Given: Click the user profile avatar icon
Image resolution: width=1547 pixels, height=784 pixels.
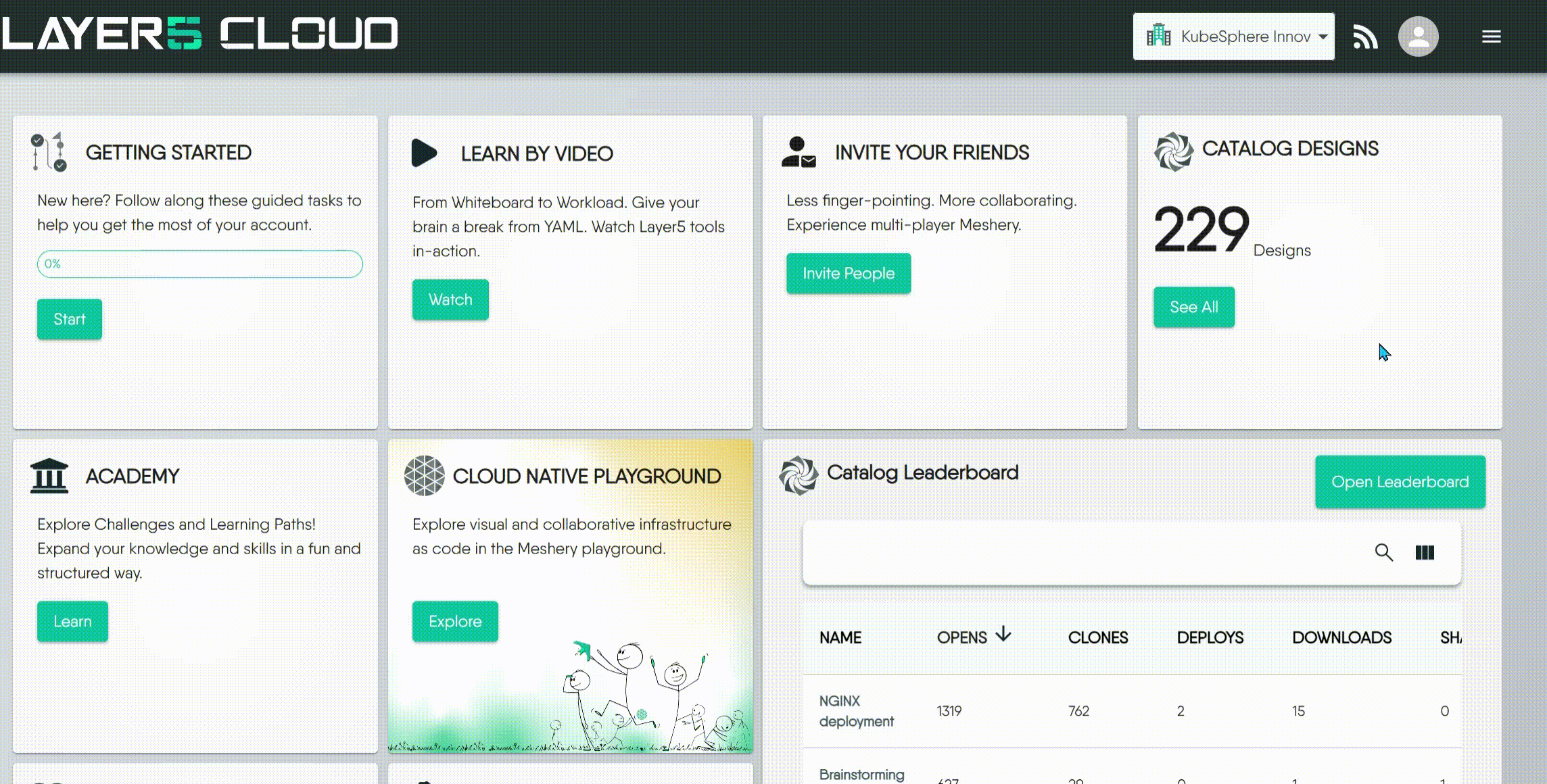Looking at the screenshot, I should pos(1418,36).
